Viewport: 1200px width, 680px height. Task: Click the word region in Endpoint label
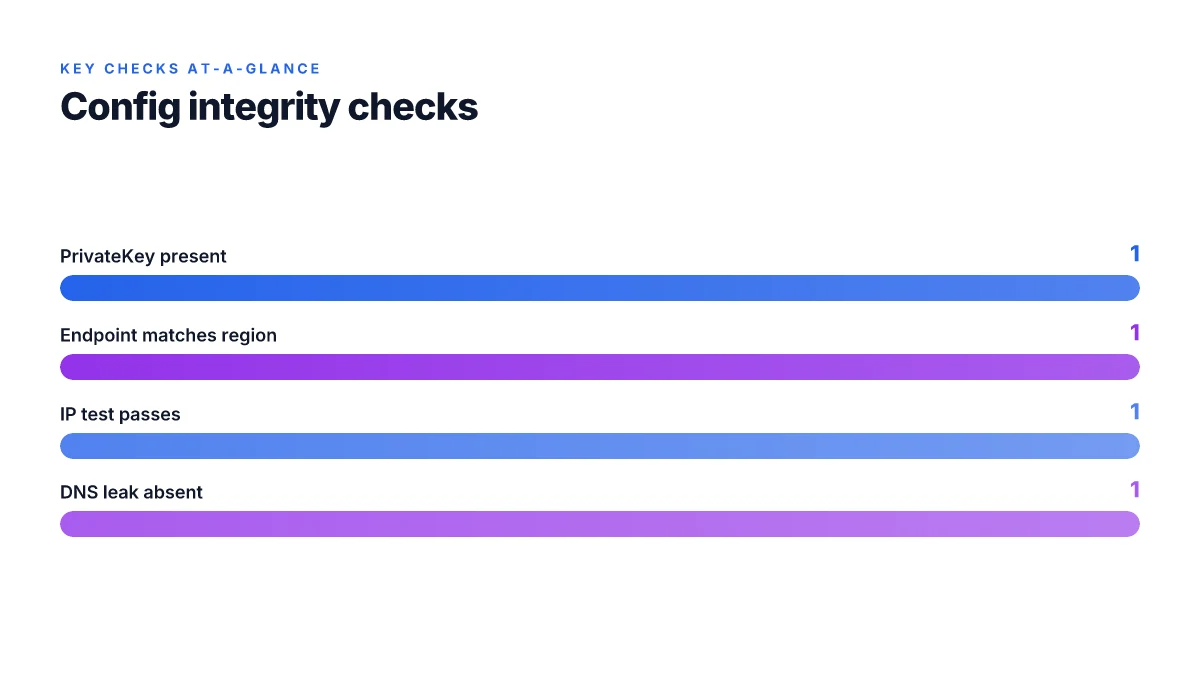click(251, 336)
